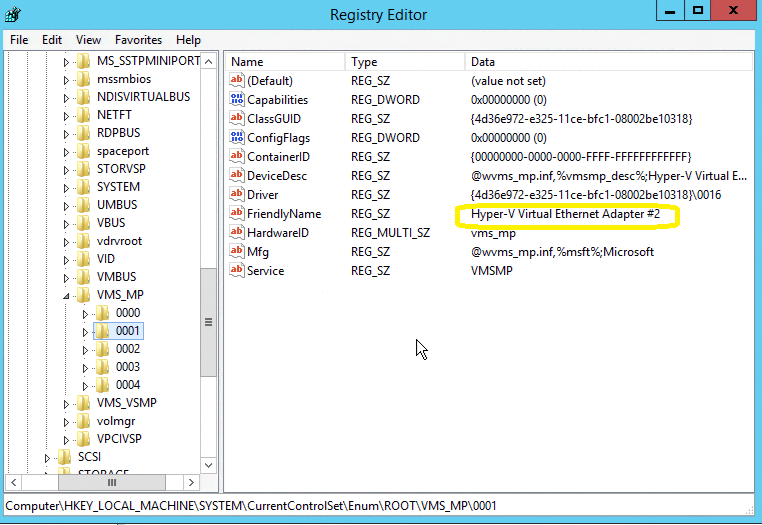This screenshot has width=762, height=525.
Task: Click the tree pane vertical scrollbar thumb
Action: pos(208,322)
